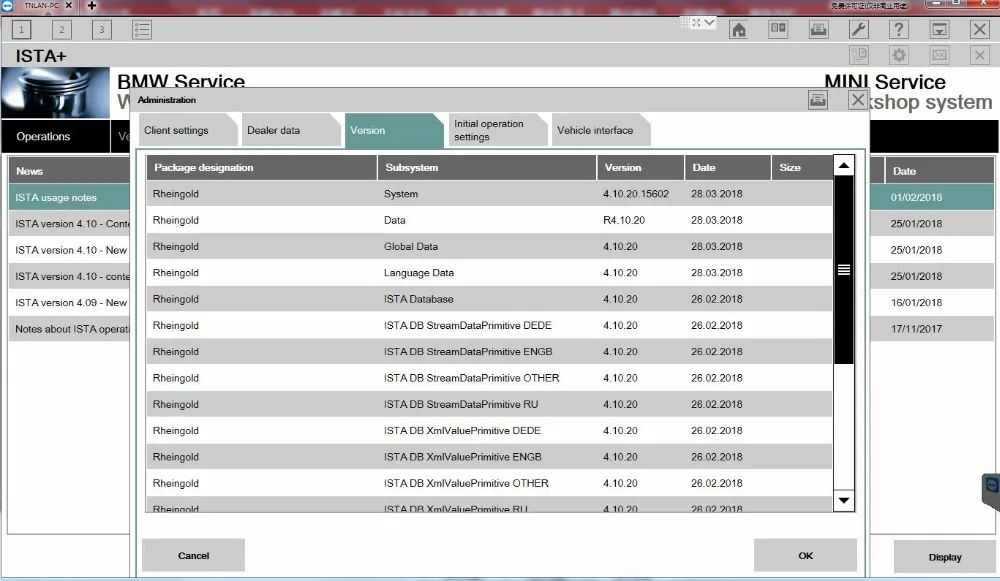Open the wrench administration icon

coord(858,29)
